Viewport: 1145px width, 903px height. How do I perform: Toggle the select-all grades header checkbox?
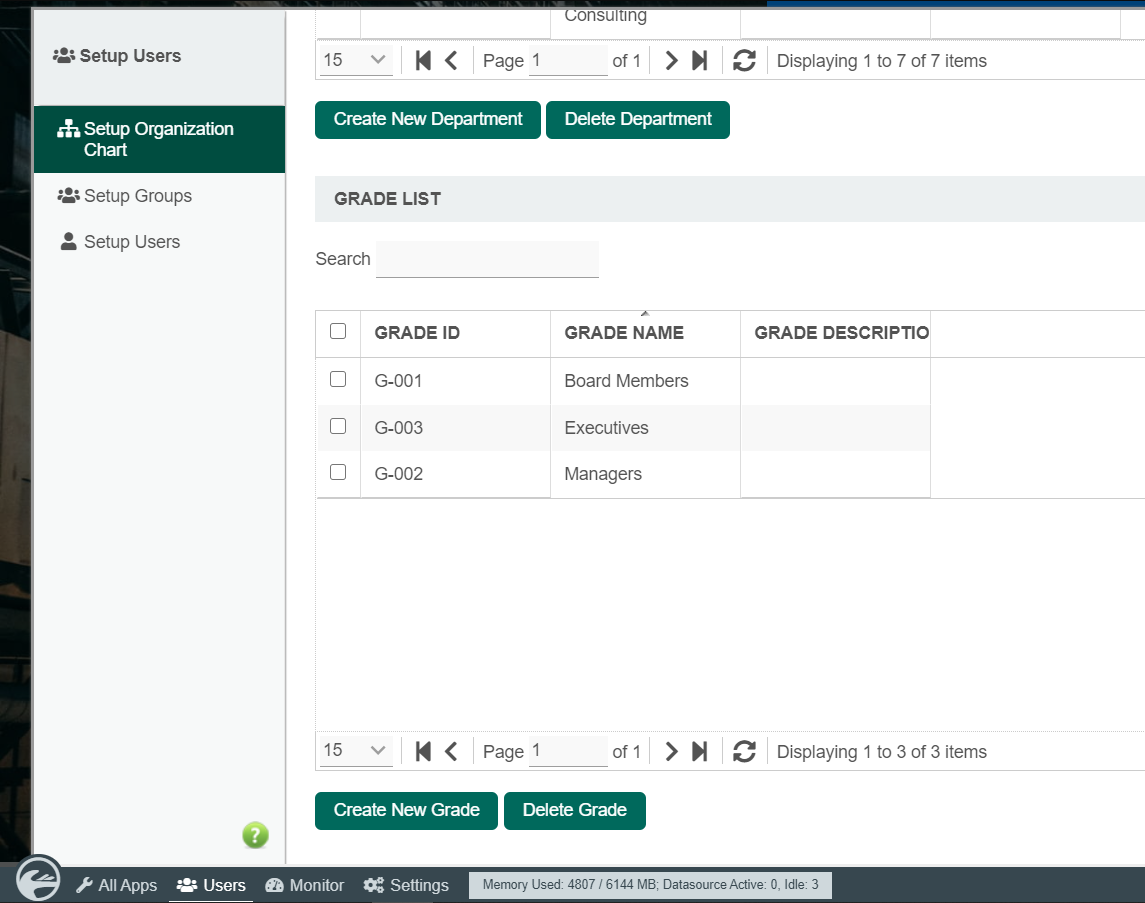click(338, 331)
